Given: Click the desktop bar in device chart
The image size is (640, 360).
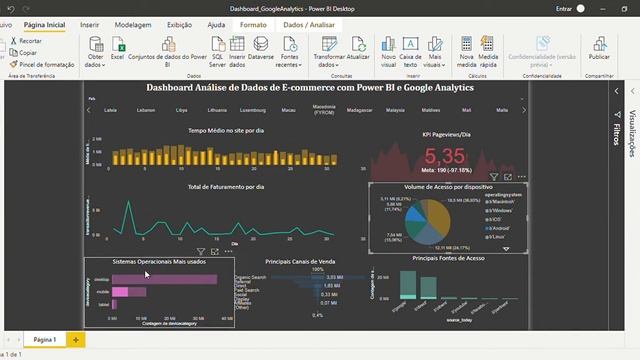Looking at the screenshot, I should [164, 279].
